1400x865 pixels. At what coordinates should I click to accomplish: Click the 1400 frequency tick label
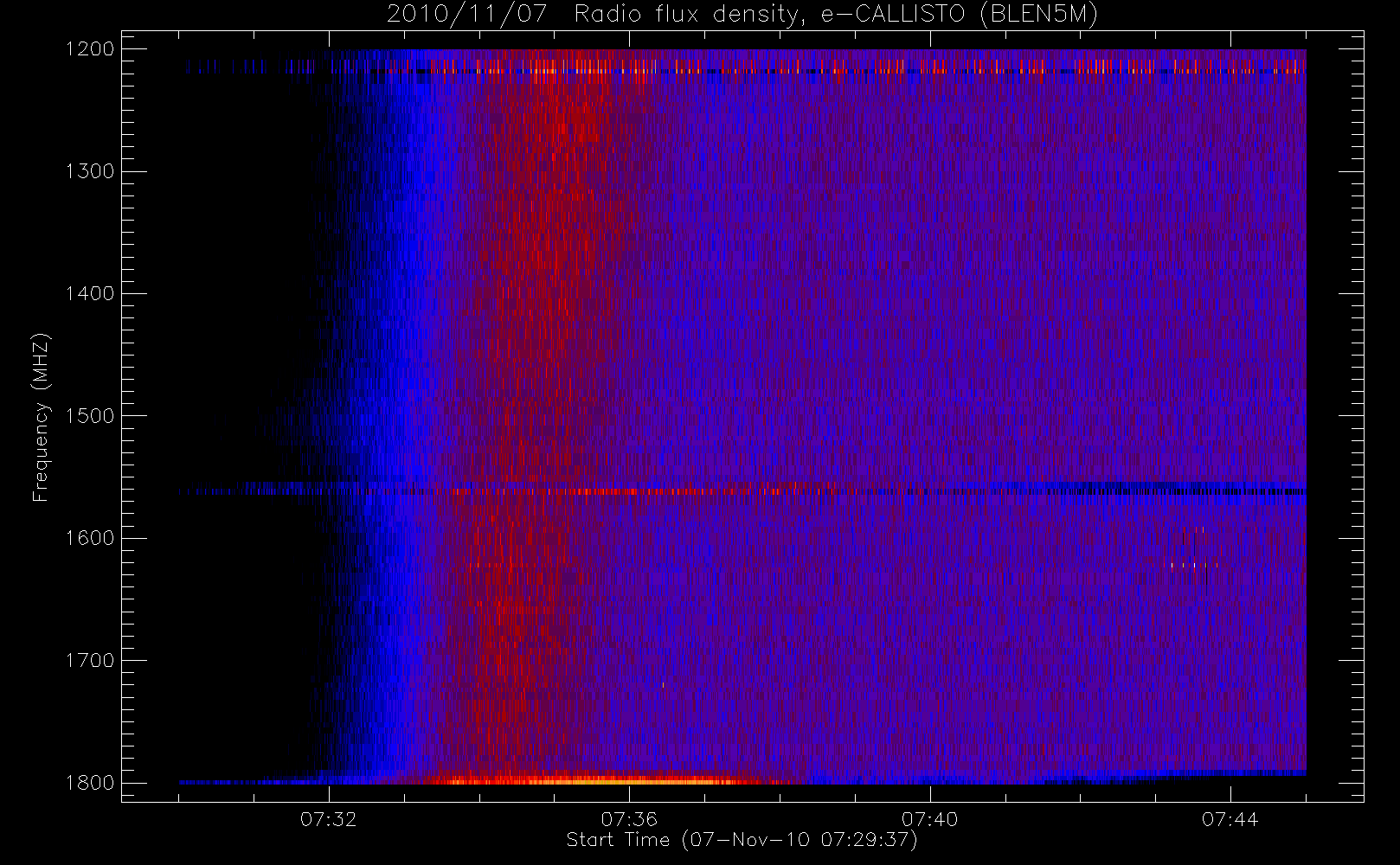point(90,294)
